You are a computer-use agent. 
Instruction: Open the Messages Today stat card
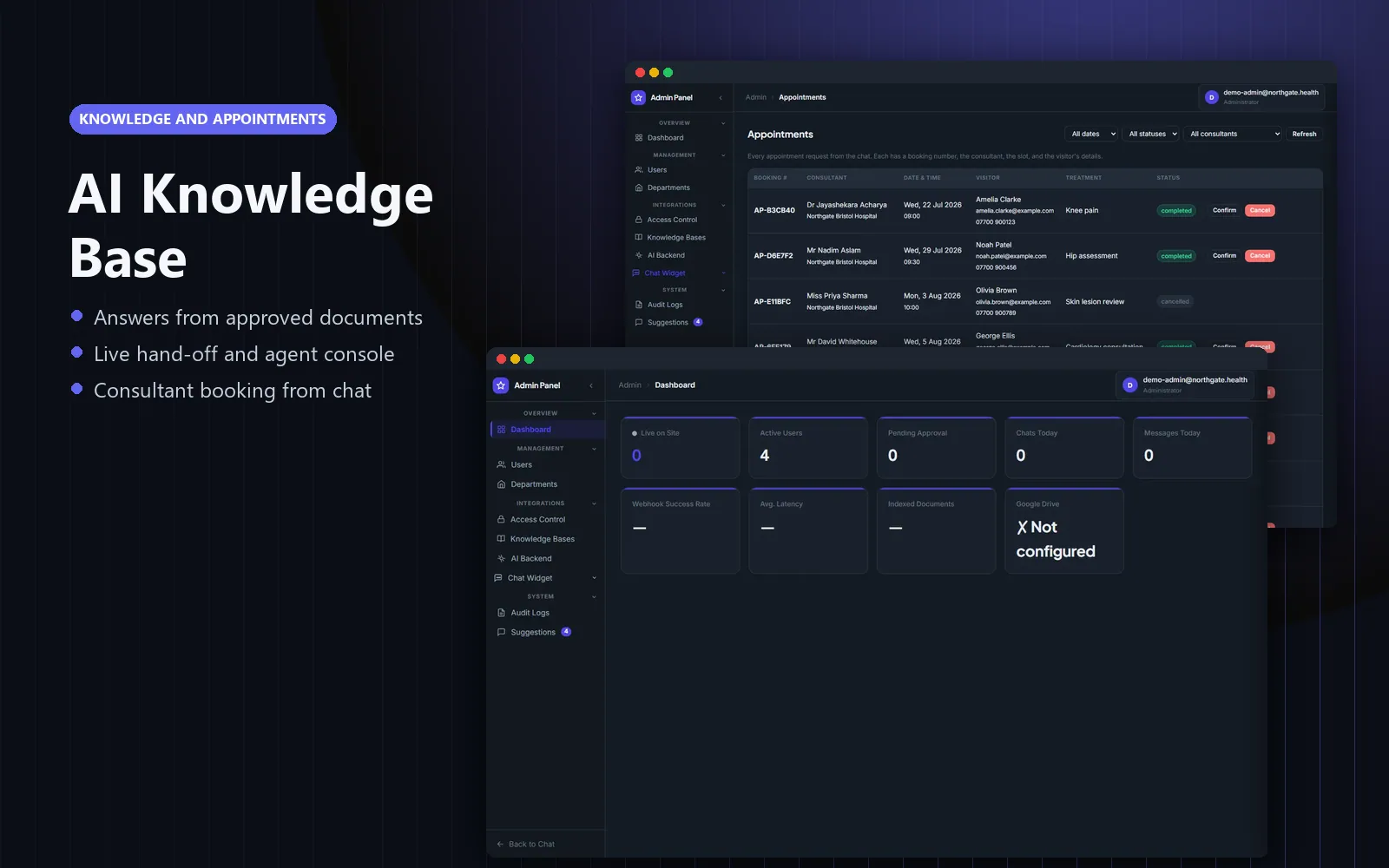tap(1192, 448)
